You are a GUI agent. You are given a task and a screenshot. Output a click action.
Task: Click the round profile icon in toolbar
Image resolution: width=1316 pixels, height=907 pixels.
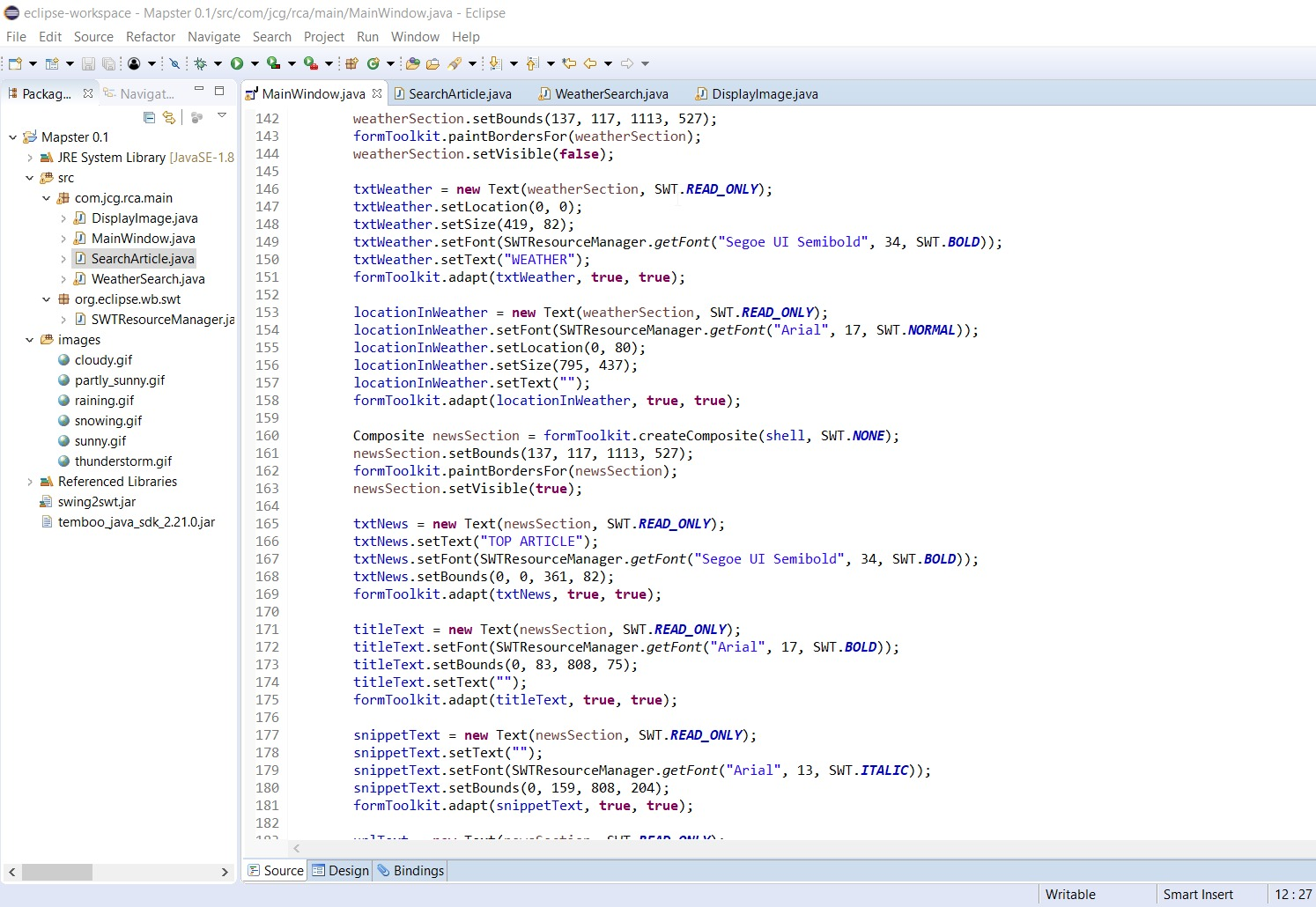(134, 63)
